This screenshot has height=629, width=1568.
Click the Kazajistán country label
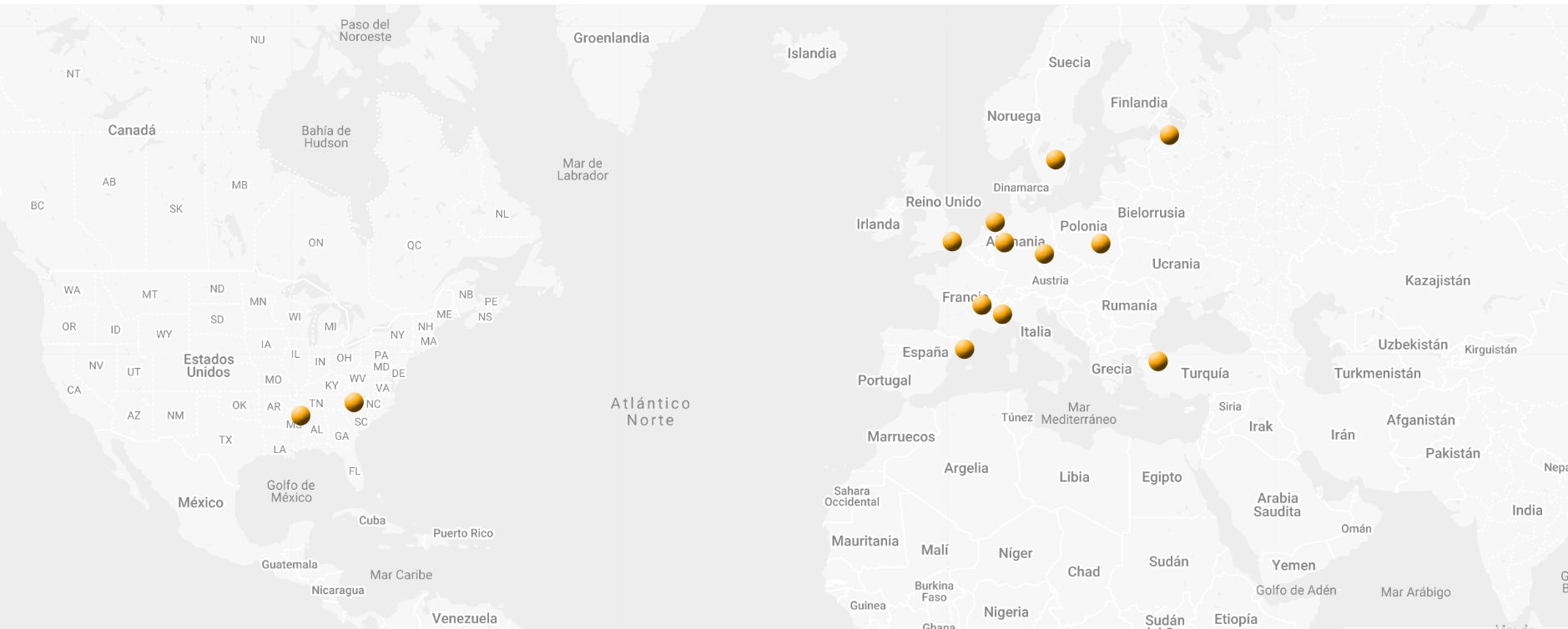coord(1437,280)
